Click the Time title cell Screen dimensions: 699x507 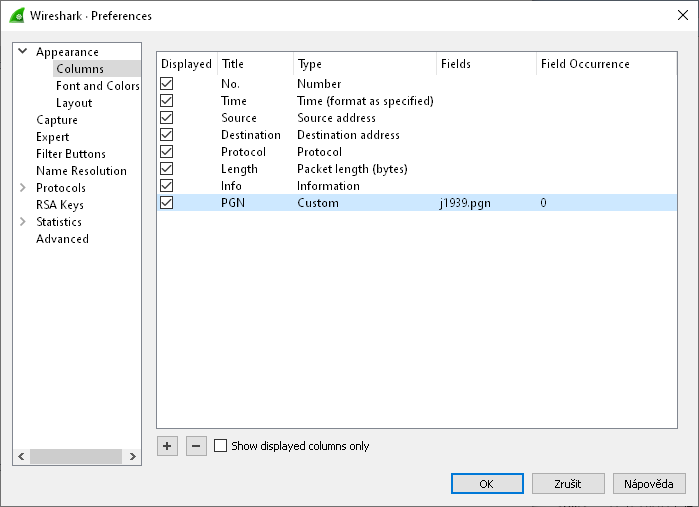[x=234, y=101]
